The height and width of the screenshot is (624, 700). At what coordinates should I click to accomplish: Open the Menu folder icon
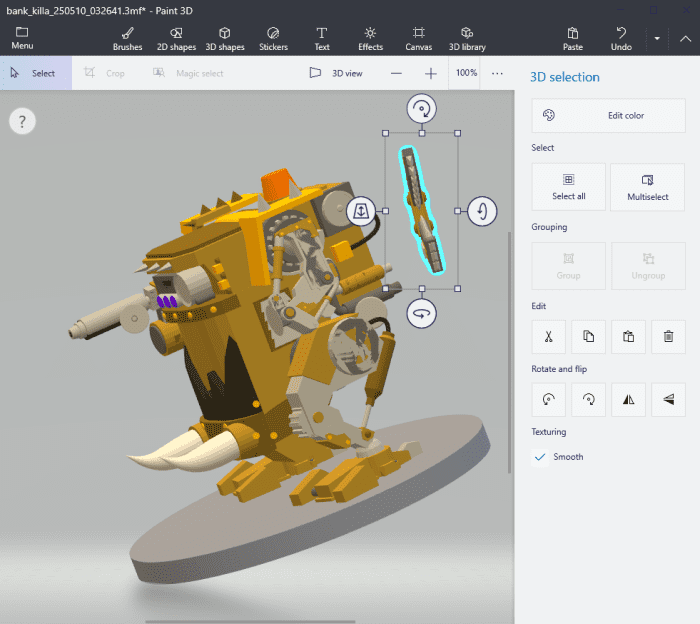pyautogui.click(x=22, y=38)
